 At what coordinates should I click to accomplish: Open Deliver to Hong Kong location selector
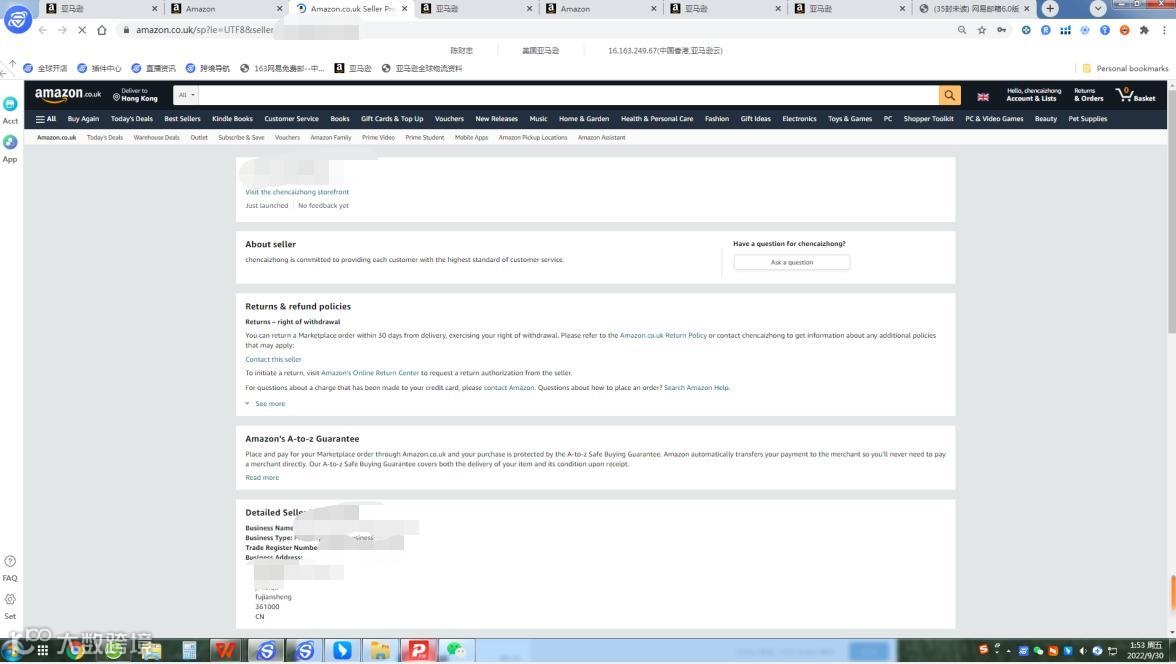[135, 95]
